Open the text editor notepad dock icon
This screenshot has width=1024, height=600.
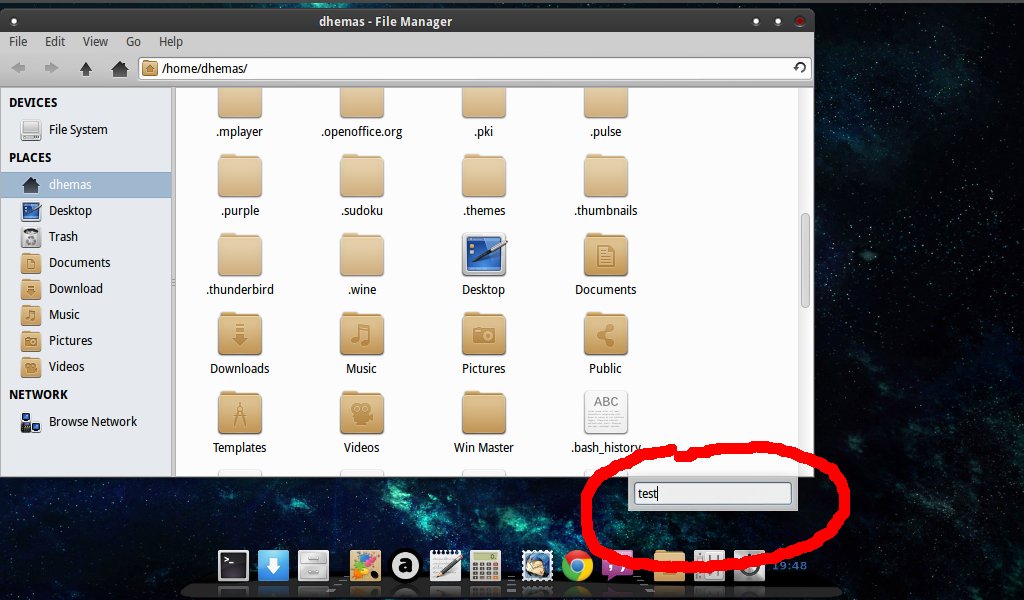click(445, 566)
